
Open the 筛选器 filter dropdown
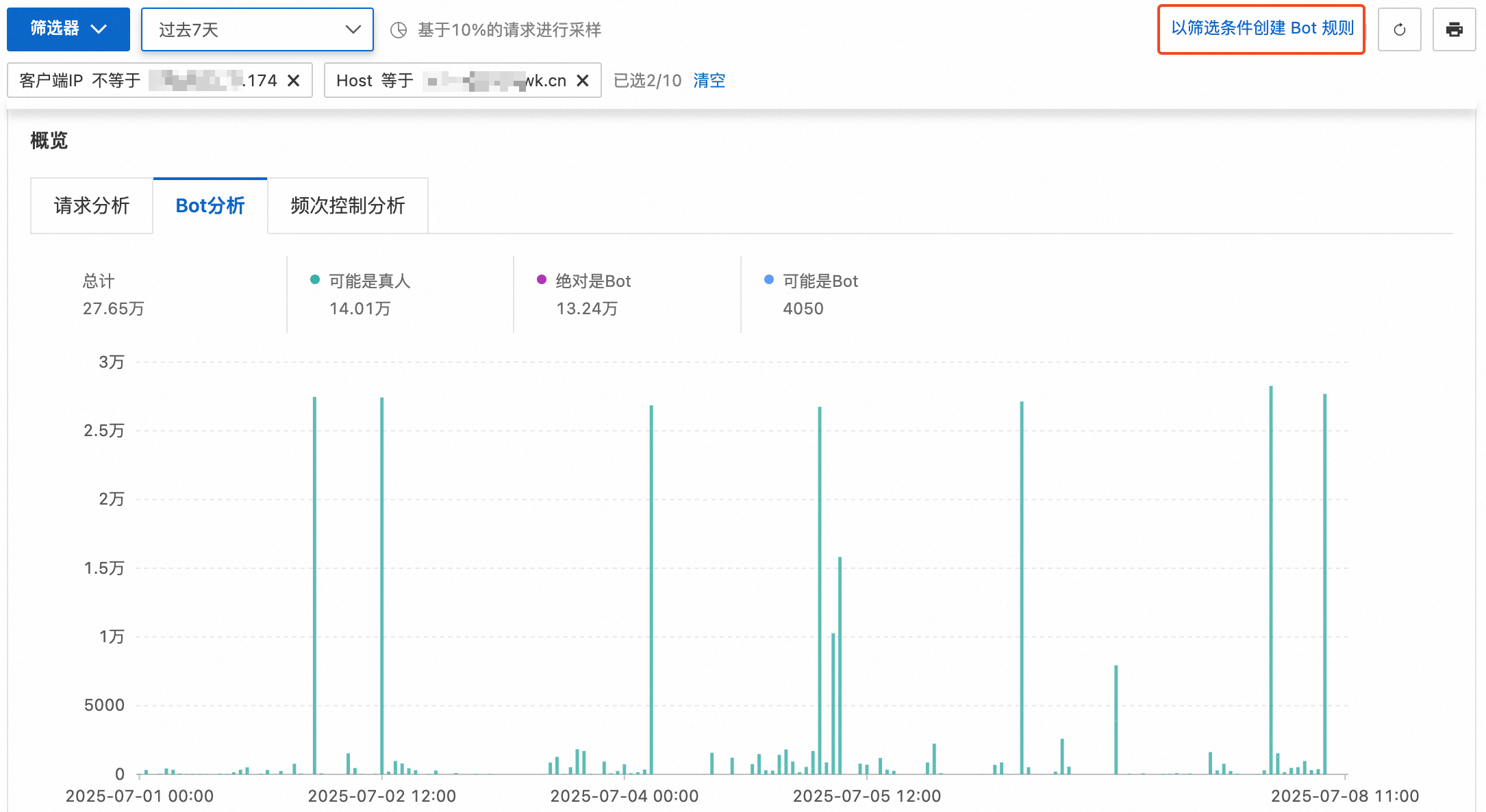tap(68, 29)
